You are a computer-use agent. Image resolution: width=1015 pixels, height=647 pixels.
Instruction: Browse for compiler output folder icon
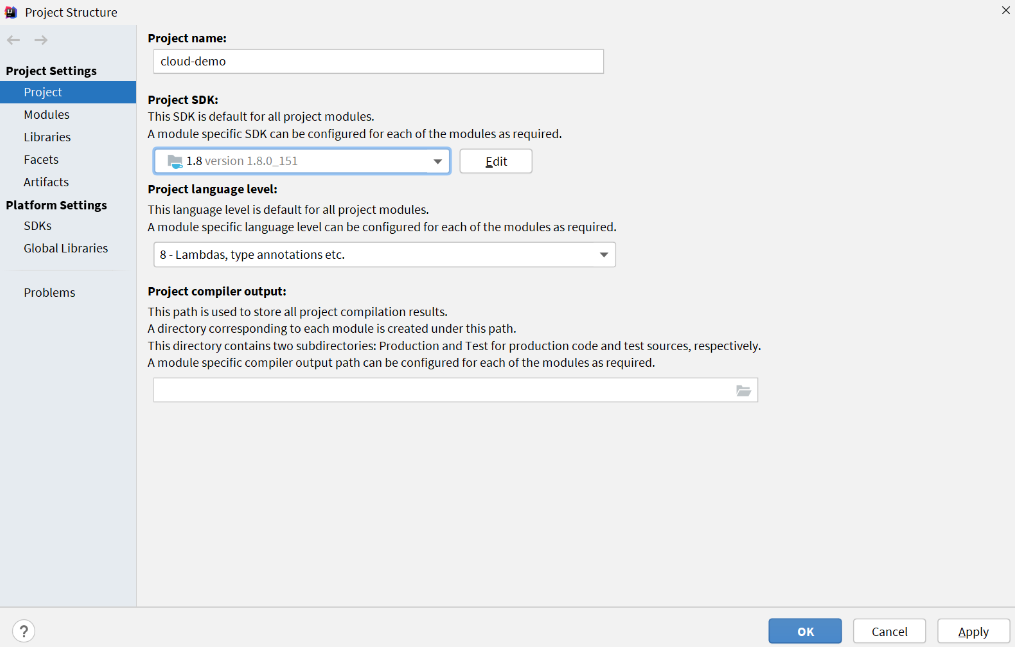[743, 390]
